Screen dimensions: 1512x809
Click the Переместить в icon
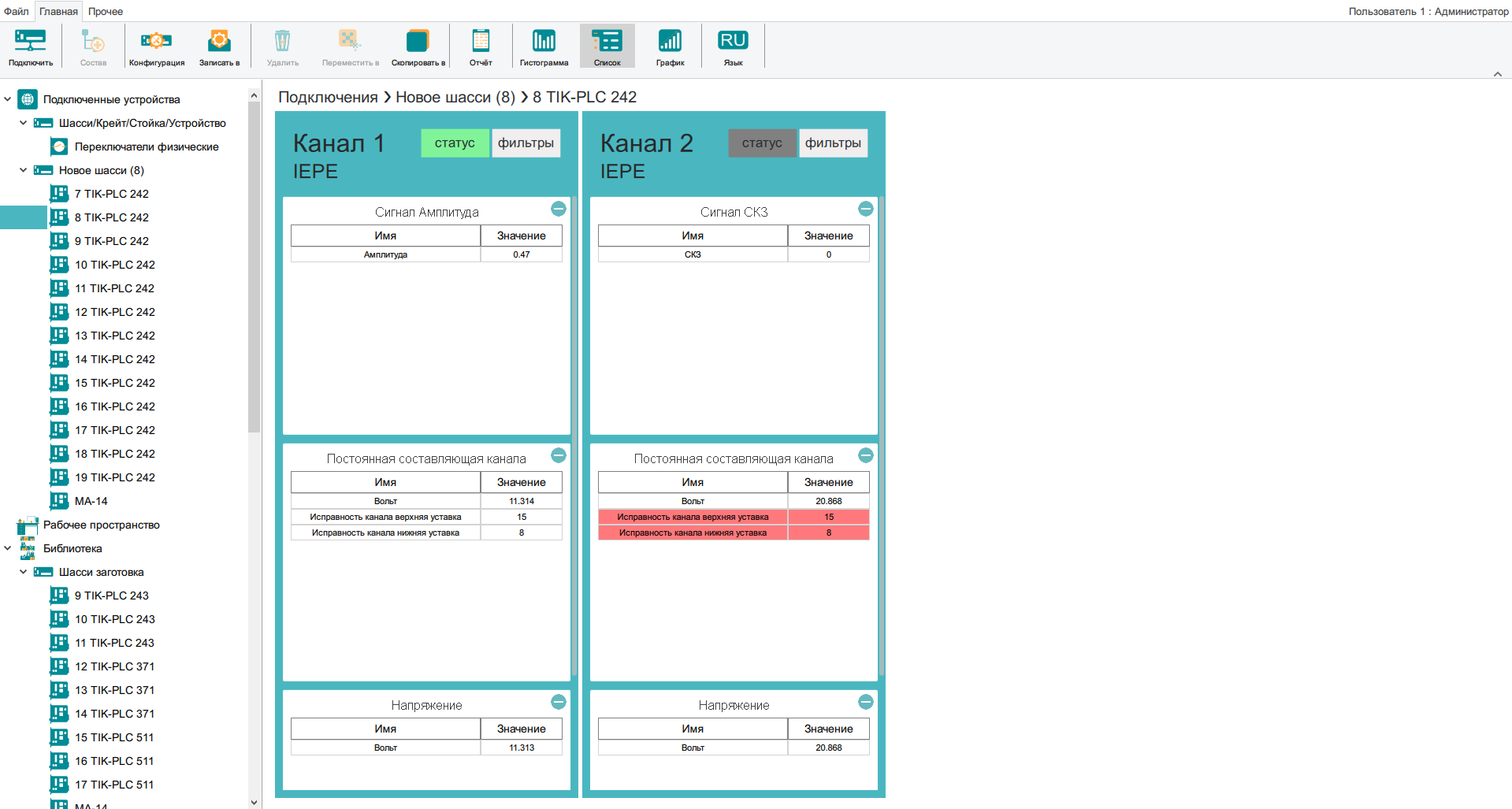pos(350,46)
